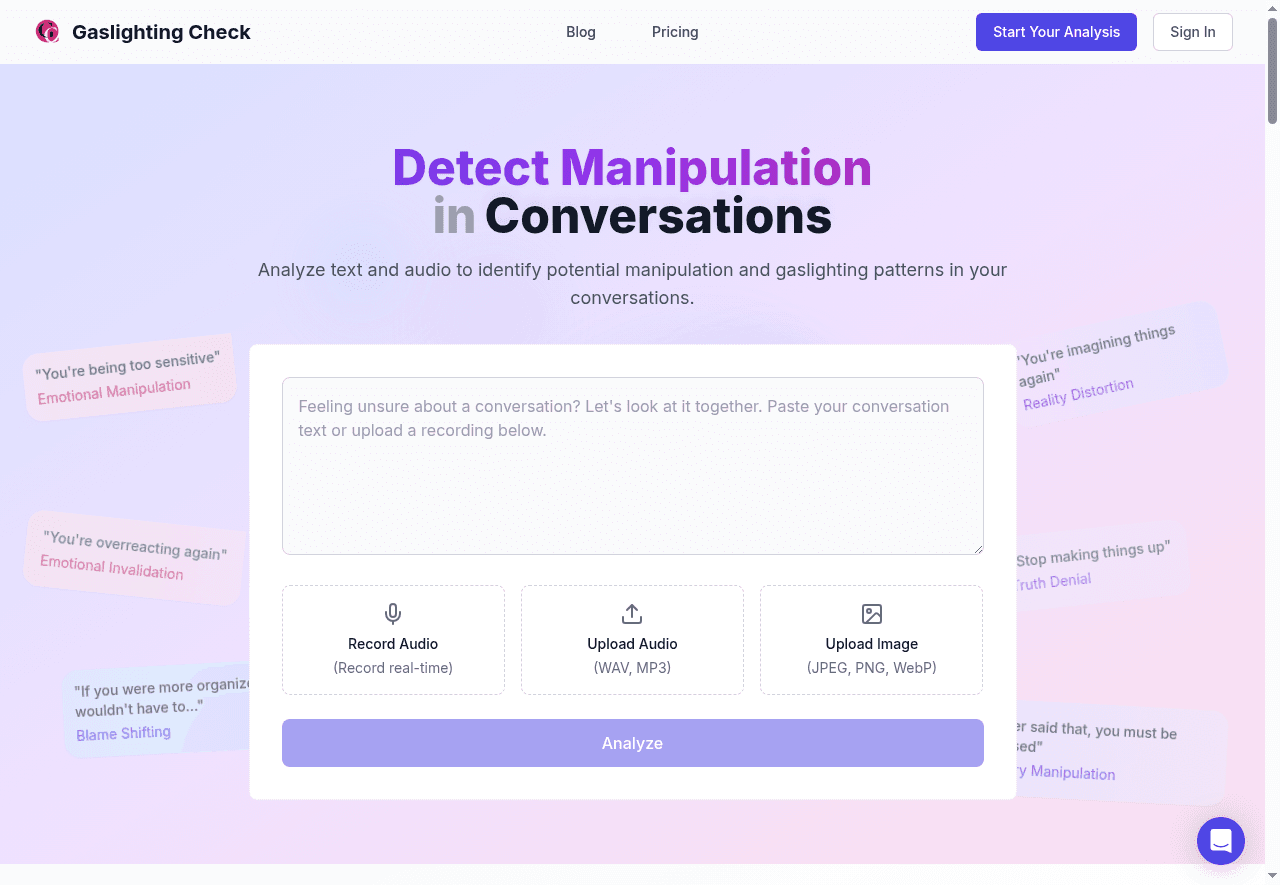Focus the conversation text input area
1280x885 pixels.
point(632,465)
